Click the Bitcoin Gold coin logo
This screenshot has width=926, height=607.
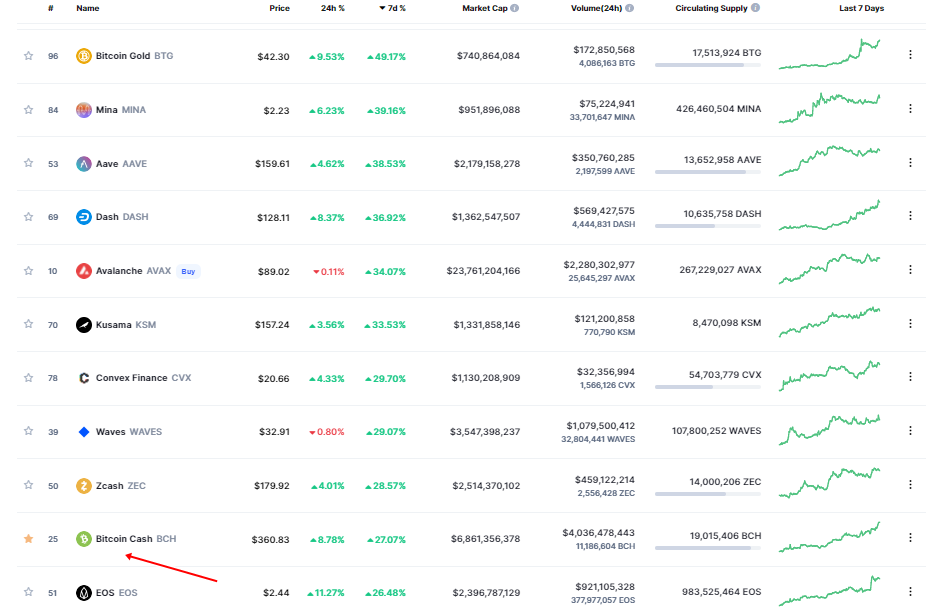84,56
